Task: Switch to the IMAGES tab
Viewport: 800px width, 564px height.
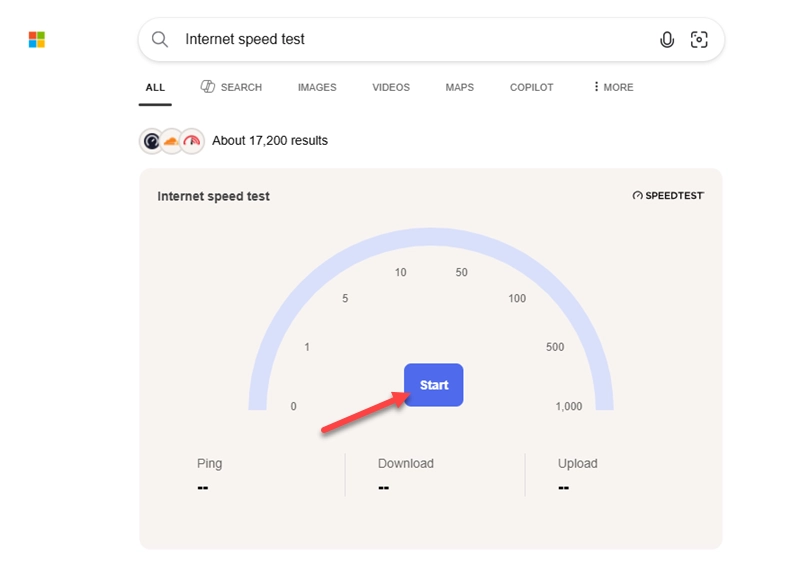Action: 317,87
